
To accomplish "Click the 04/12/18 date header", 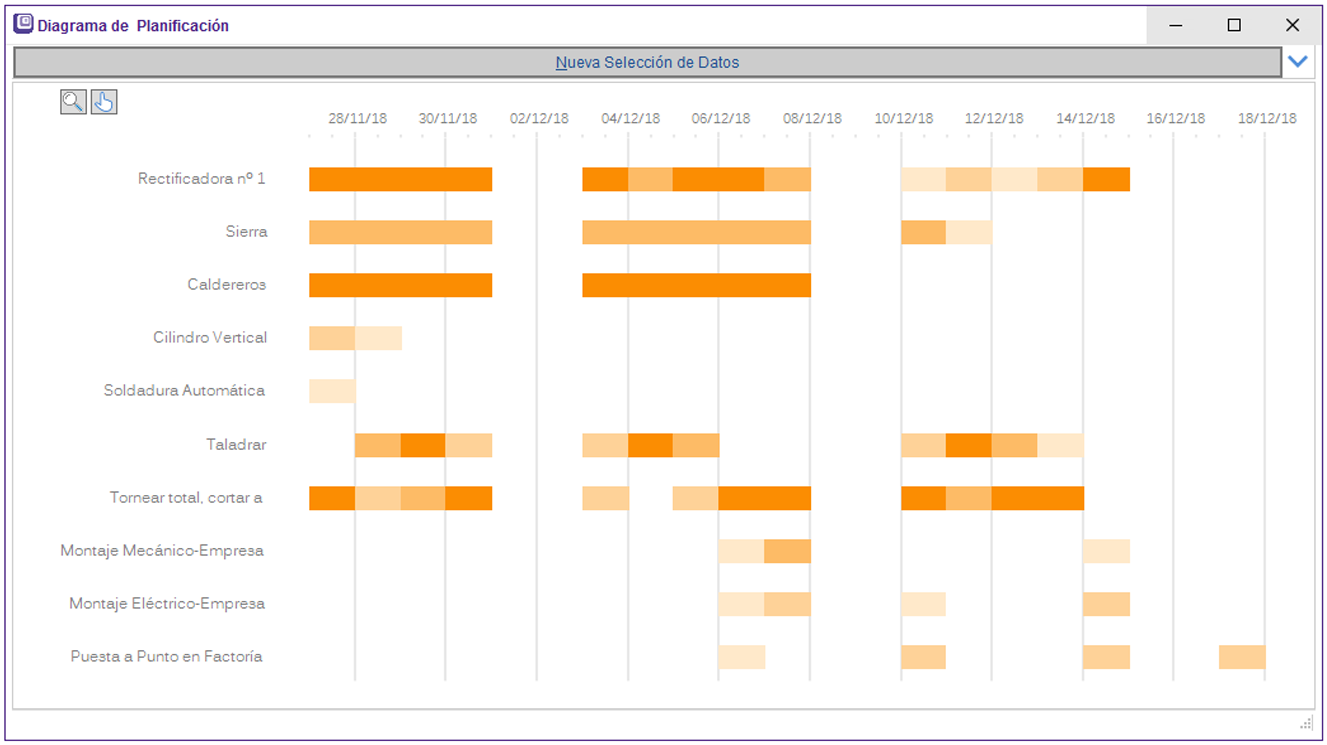I will (x=630, y=118).
